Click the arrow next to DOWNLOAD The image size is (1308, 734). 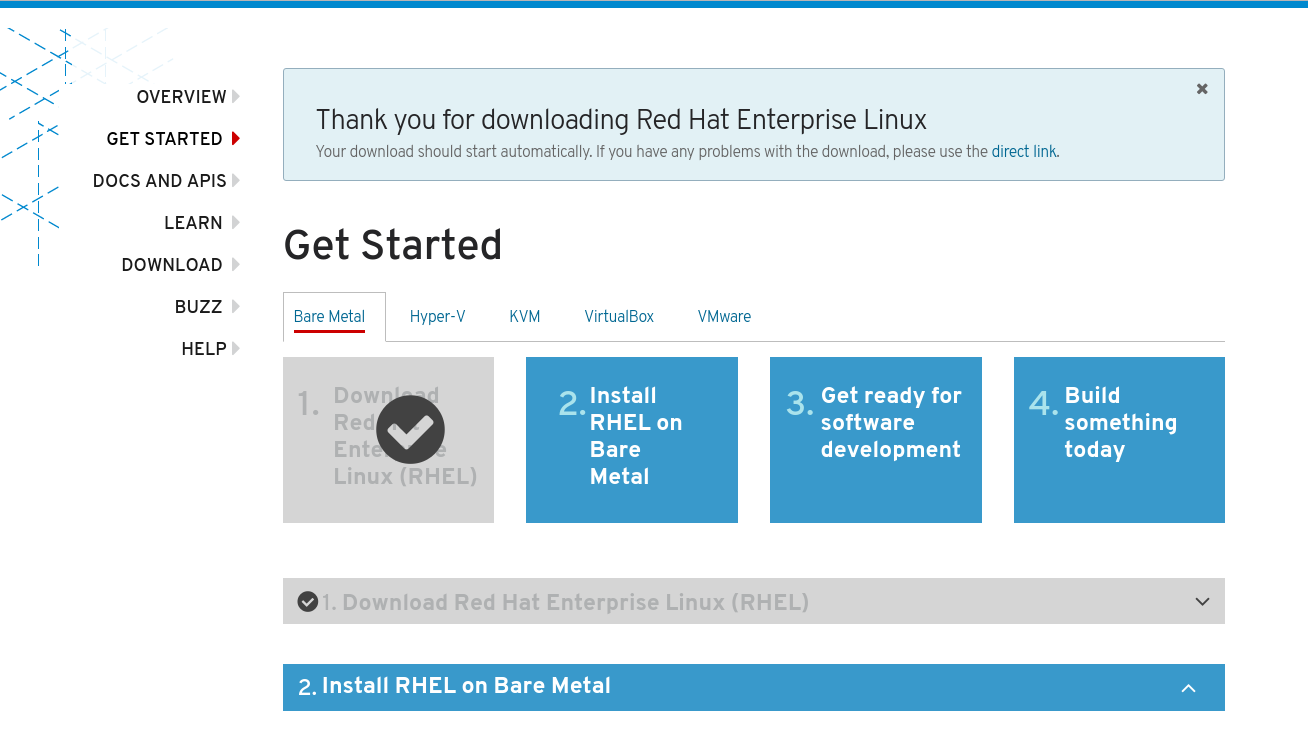tap(236, 265)
